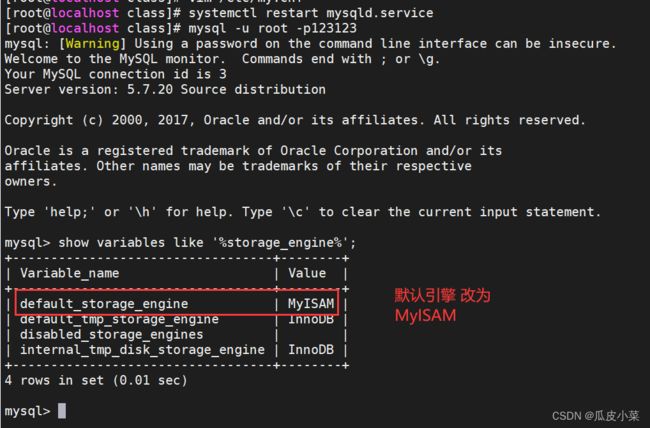This screenshot has width=650, height=428.
Task: Click the Value column header
Action: click(x=307, y=273)
